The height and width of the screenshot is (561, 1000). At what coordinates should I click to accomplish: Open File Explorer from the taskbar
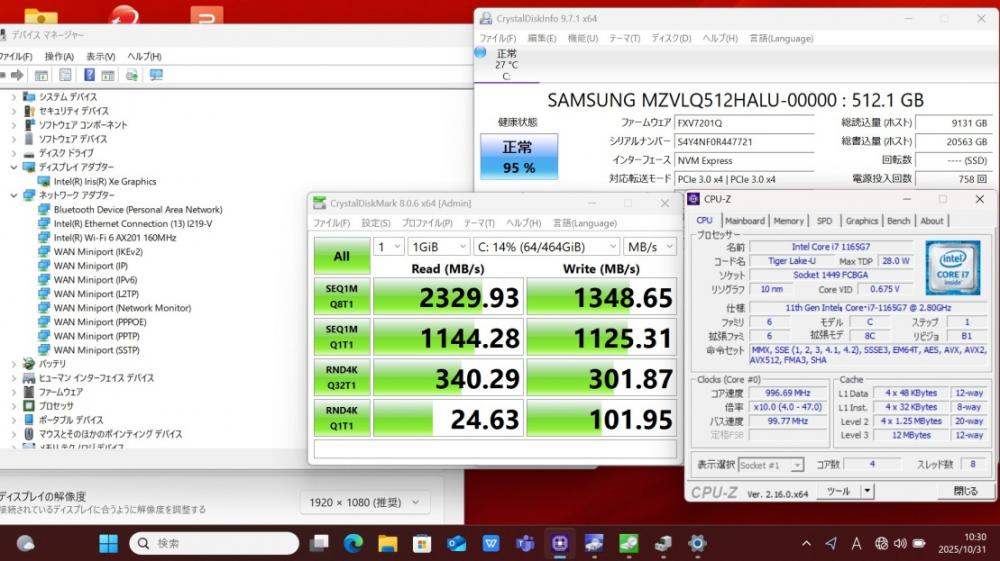click(387, 543)
